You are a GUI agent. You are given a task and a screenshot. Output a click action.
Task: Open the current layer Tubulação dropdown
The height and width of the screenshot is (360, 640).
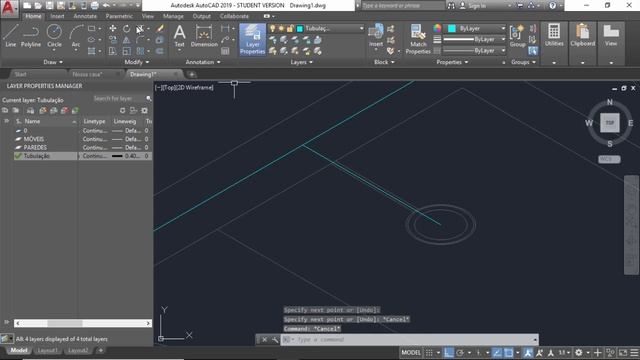coord(361,29)
